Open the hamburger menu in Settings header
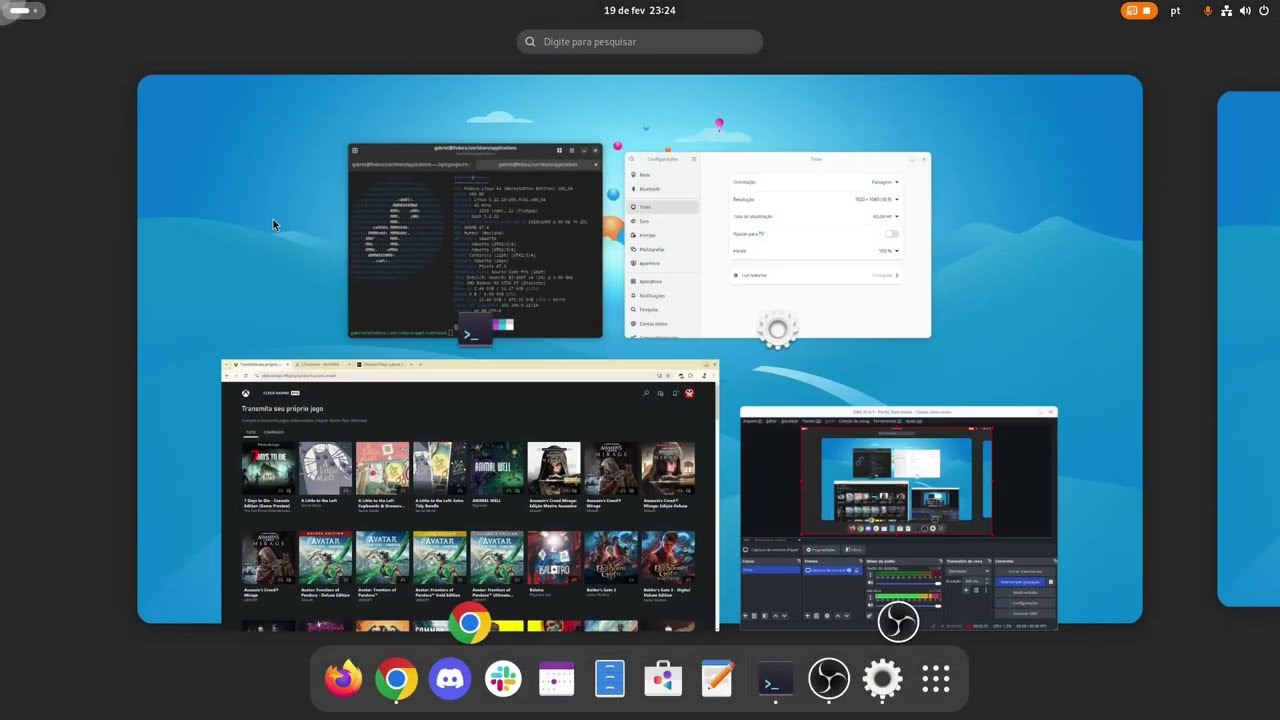The height and width of the screenshot is (720, 1280). pos(694,159)
